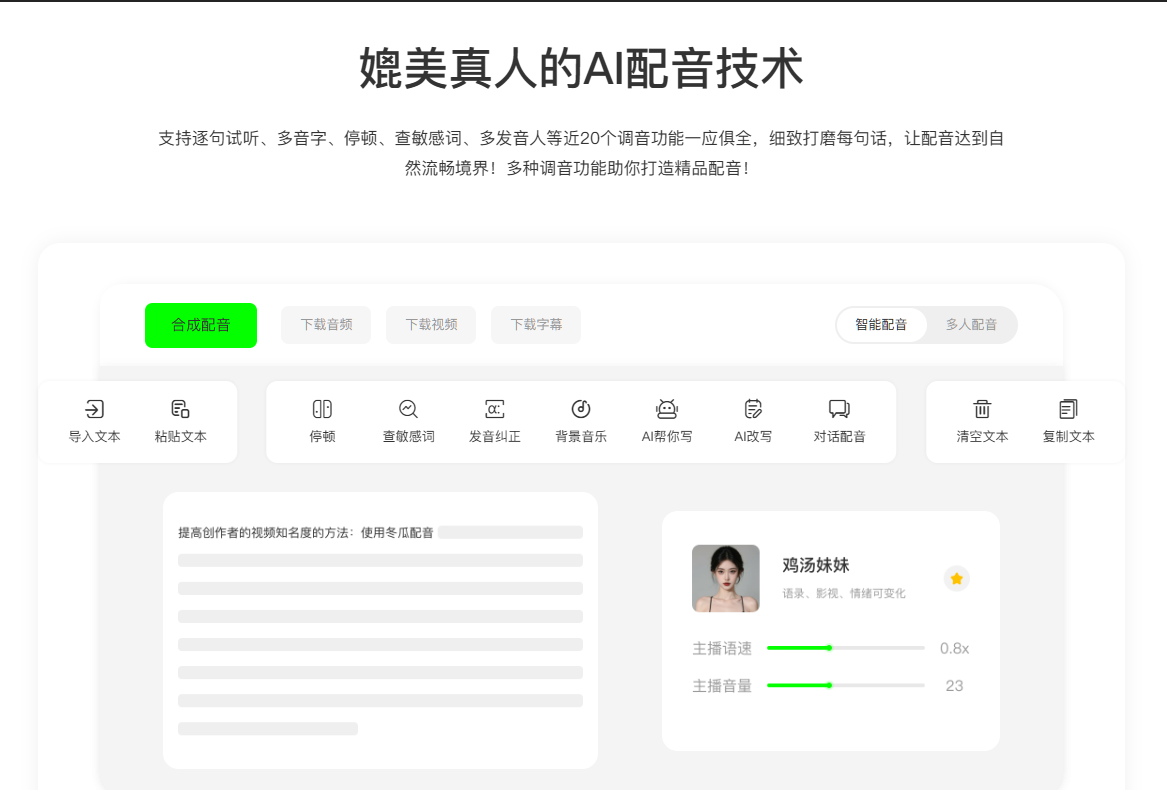Click the volume value 23

pos(954,686)
